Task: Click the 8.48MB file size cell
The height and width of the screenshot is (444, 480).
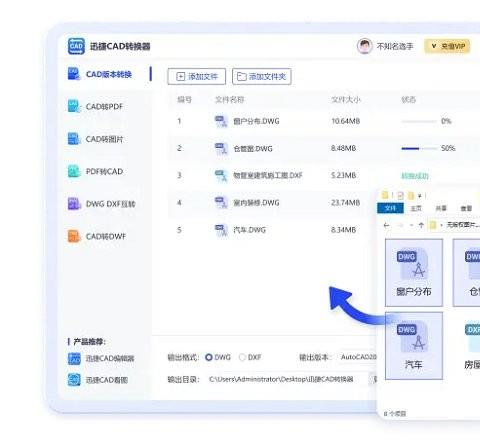Action: (343, 148)
